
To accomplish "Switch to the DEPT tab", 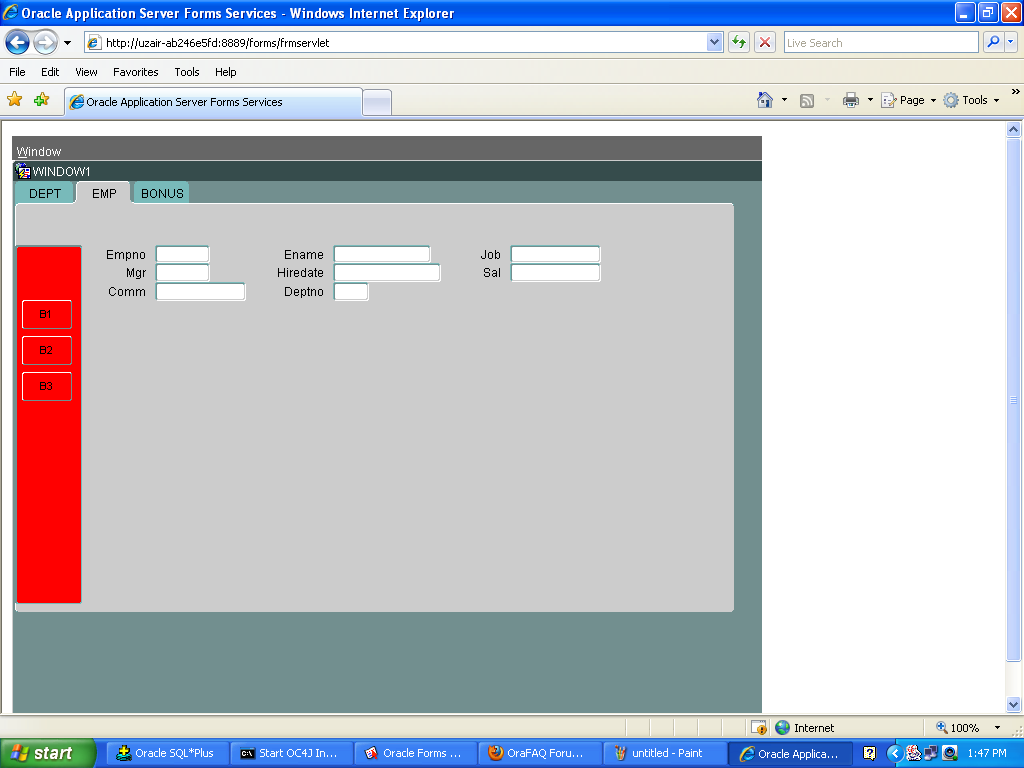I will 45,193.
